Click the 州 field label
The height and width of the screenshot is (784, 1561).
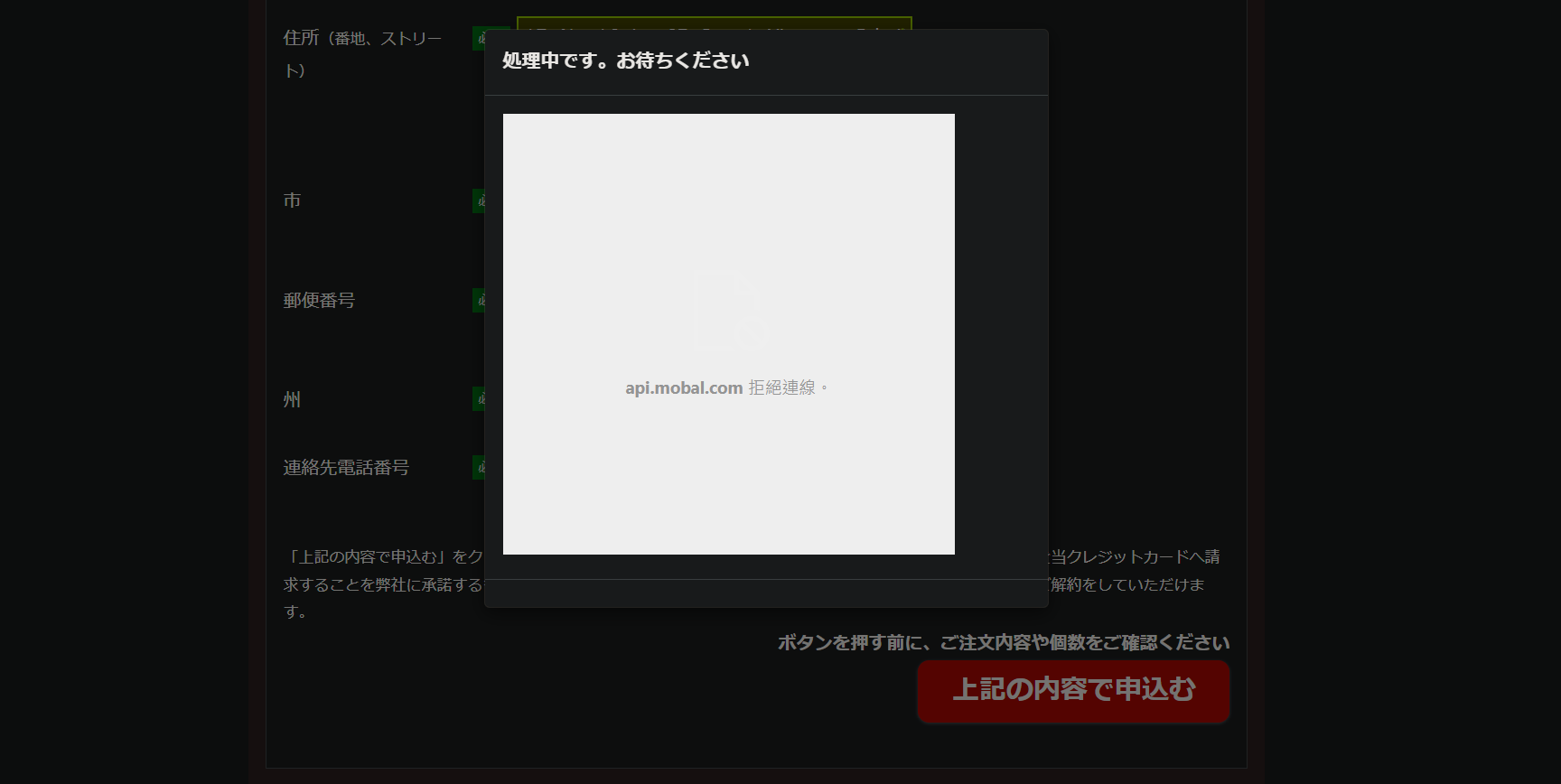tap(292, 399)
